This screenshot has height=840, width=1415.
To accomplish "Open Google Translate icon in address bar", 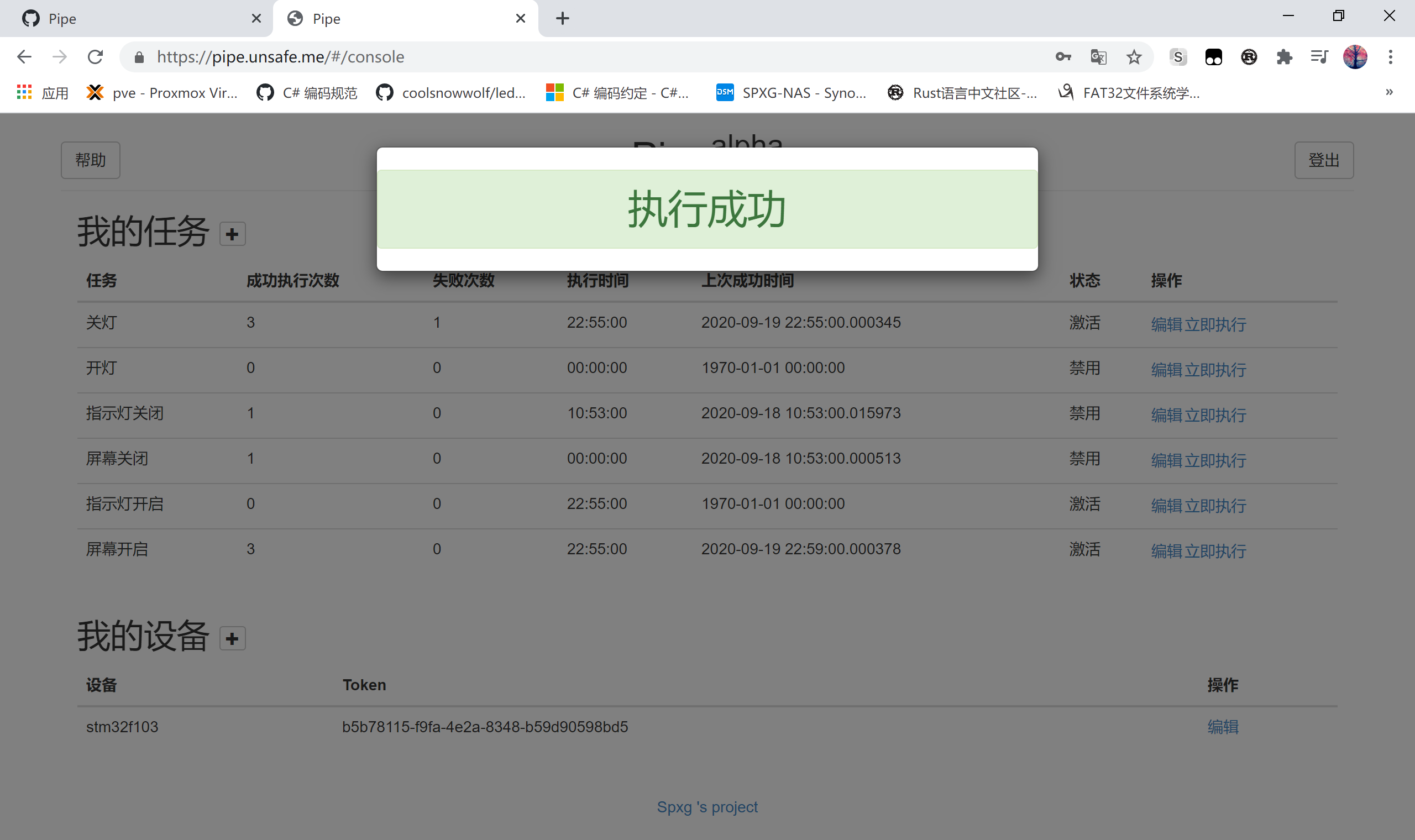I will [1098, 56].
